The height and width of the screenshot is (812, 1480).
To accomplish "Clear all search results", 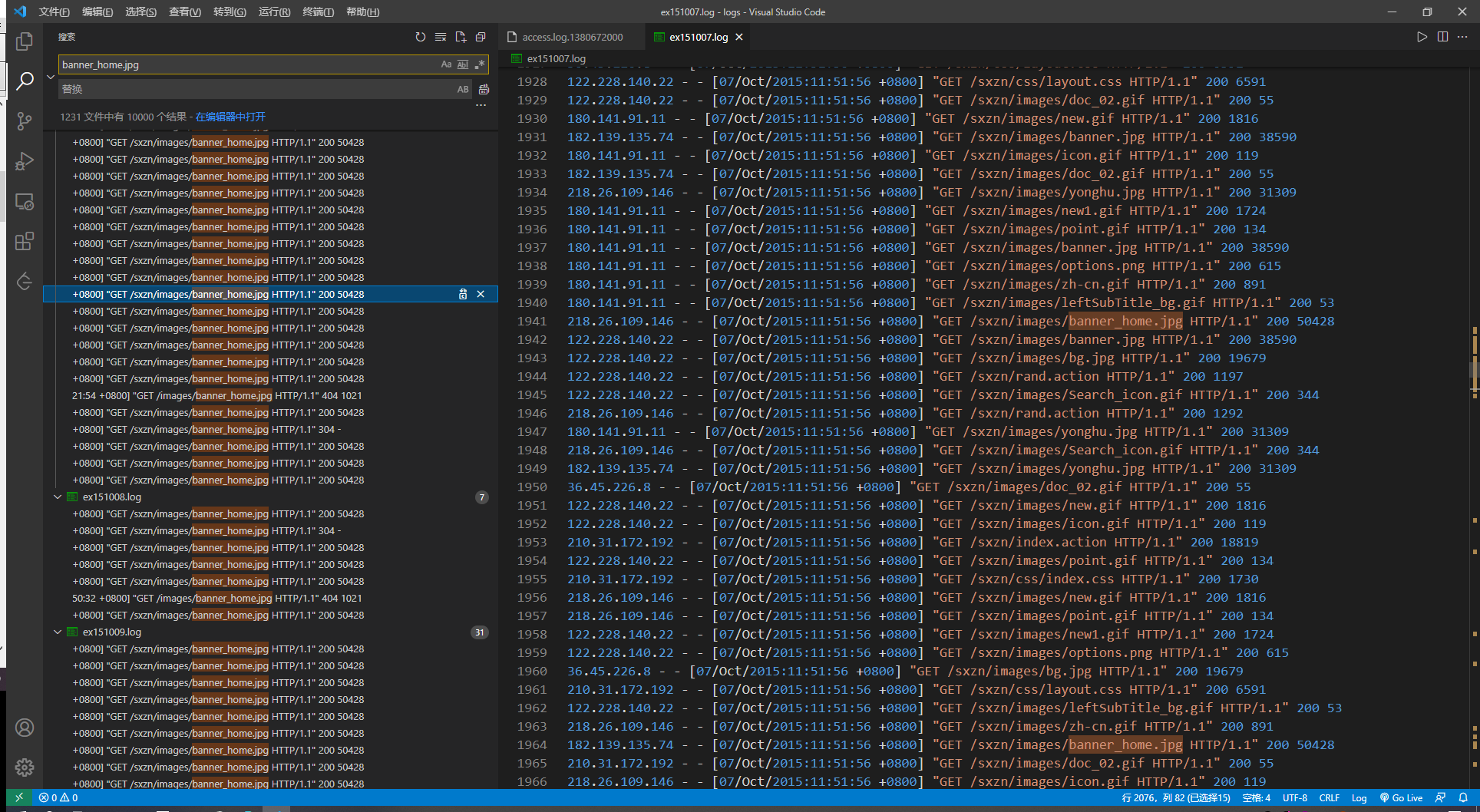I will tap(441, 37).
